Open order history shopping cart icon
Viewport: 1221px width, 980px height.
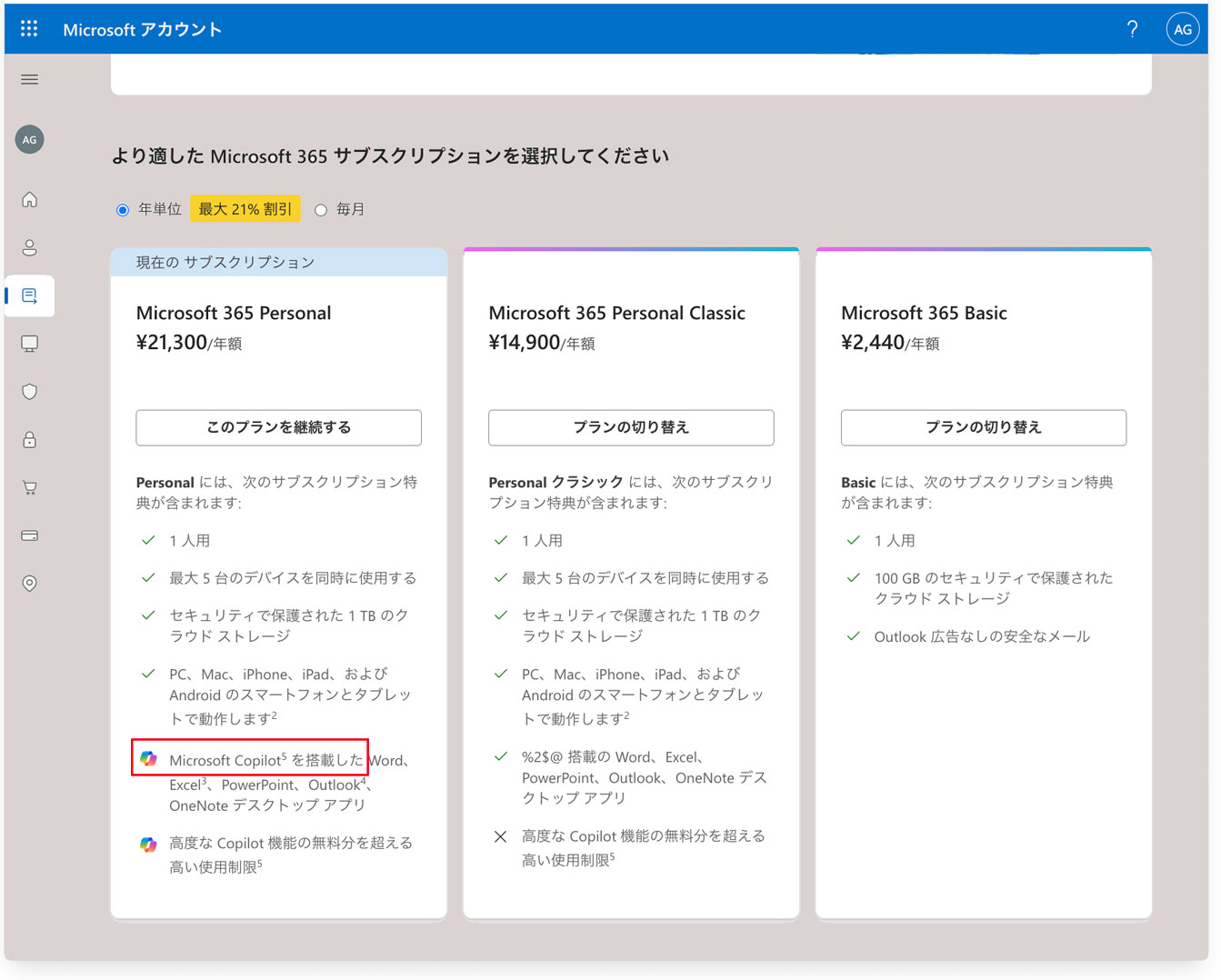tap(29, 488)
